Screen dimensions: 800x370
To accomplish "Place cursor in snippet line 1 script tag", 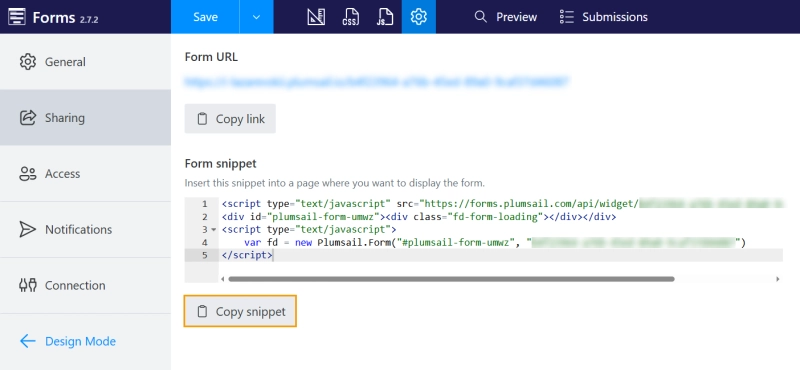I will click(x=242, y=204).
